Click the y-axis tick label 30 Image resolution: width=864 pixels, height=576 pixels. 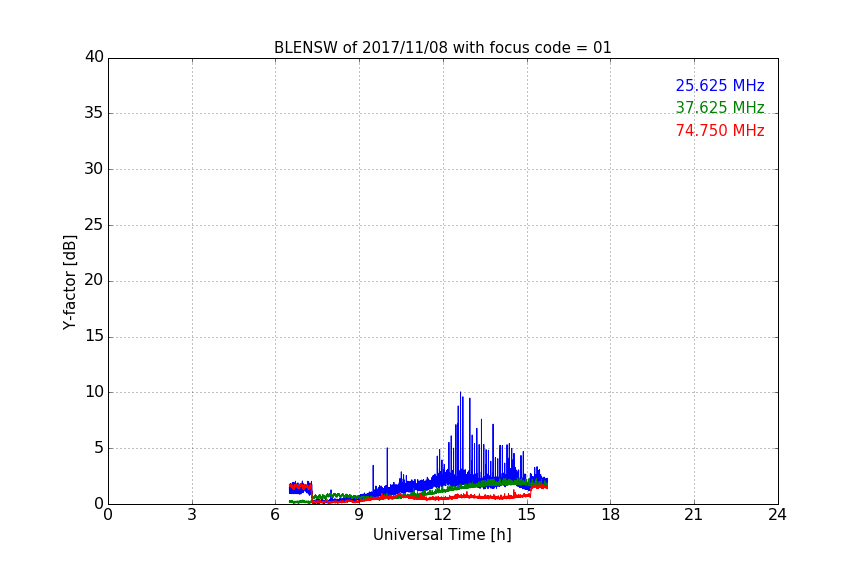[x=94, y=169]
